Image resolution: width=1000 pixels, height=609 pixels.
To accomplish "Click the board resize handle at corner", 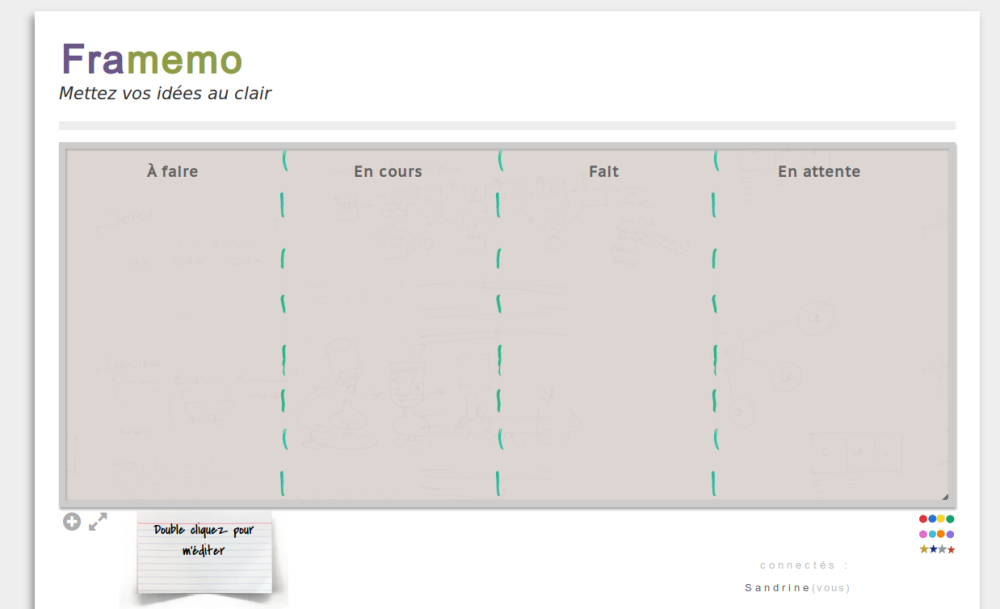I will coord(945,496).
